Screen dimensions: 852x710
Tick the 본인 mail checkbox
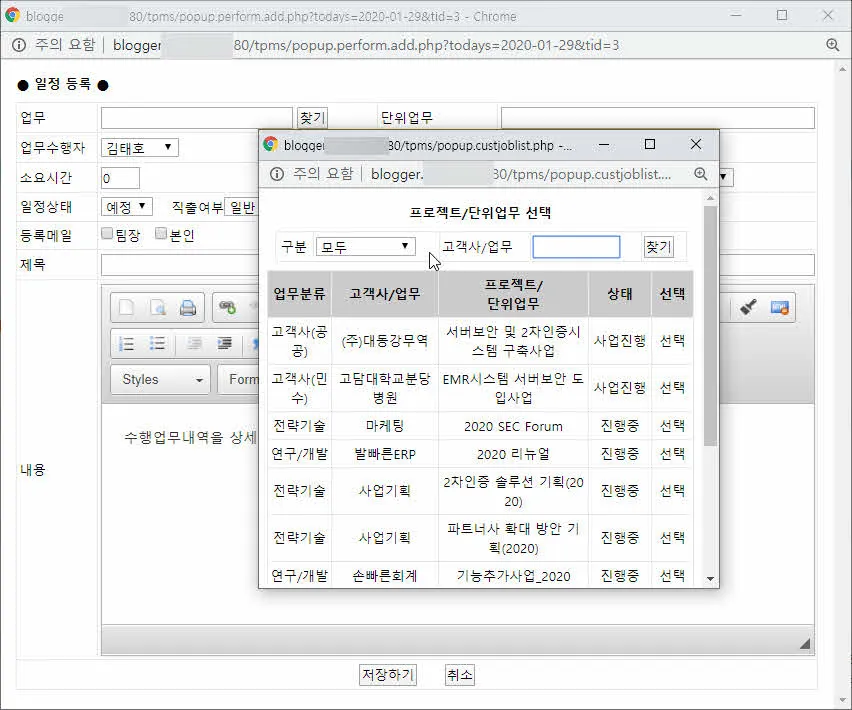click(x=161, y=234)
